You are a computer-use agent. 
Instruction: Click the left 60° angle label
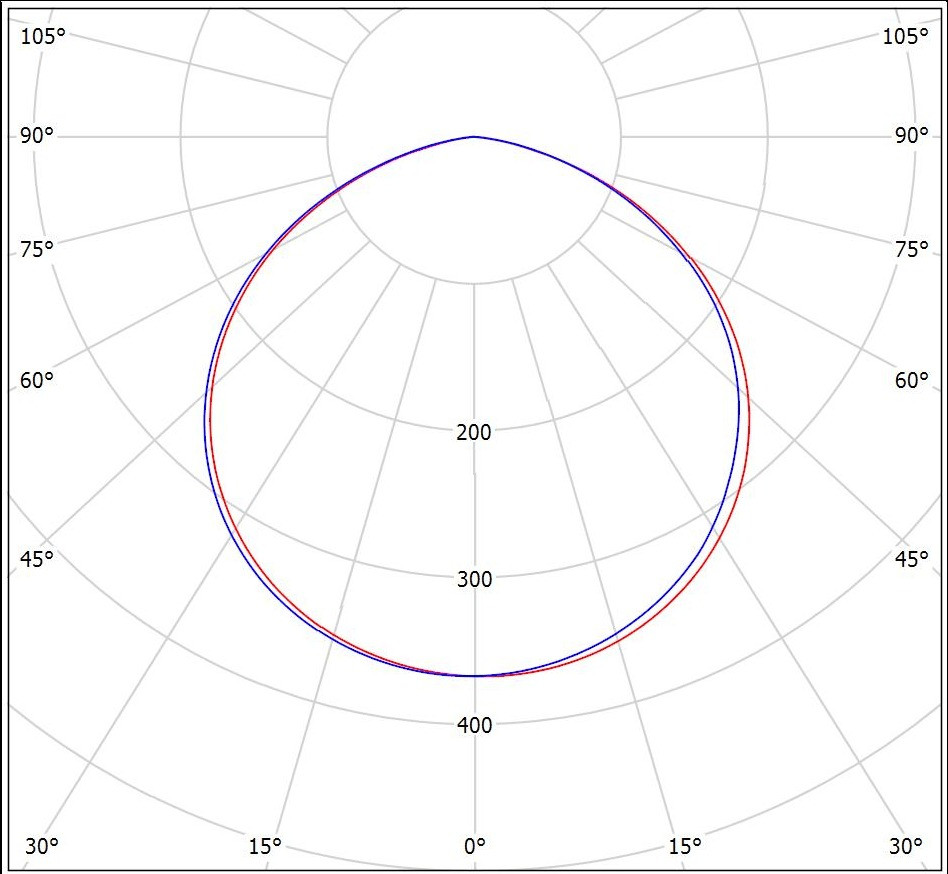tap(37, 380)
